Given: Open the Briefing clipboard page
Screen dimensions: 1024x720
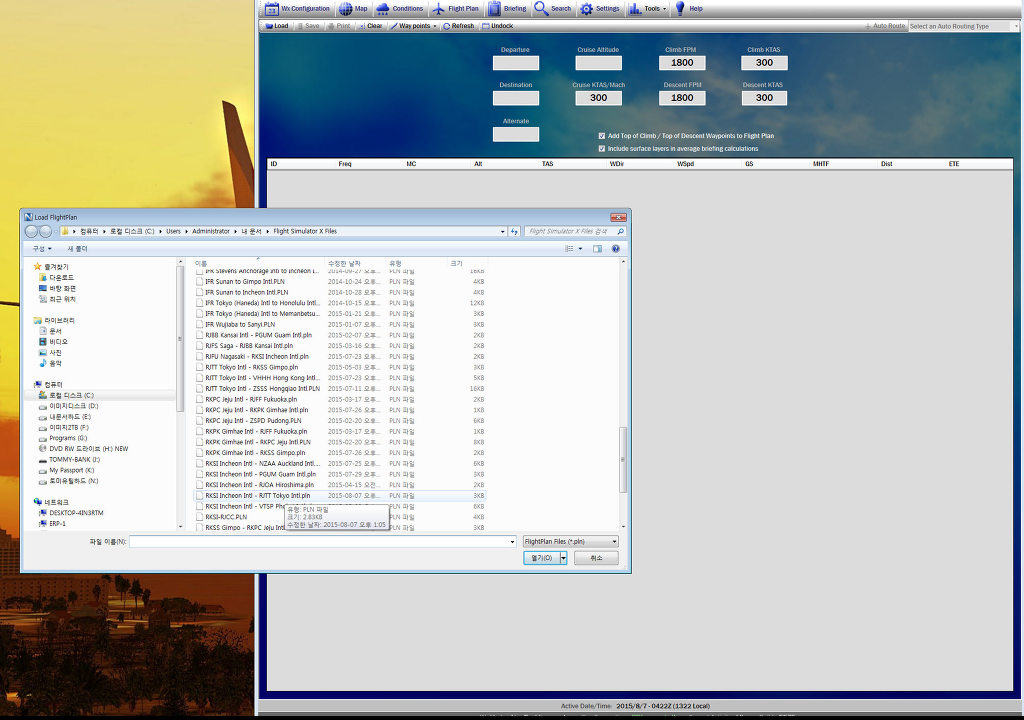Looking at the screenshot, I should pos(507,8).
